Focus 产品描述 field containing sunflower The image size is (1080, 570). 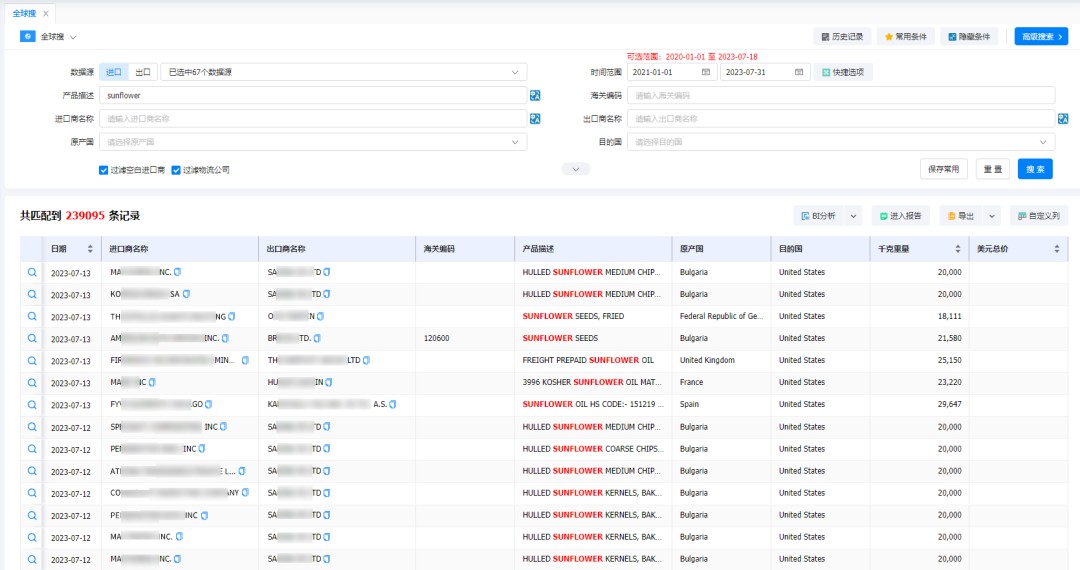pos(313,96)
